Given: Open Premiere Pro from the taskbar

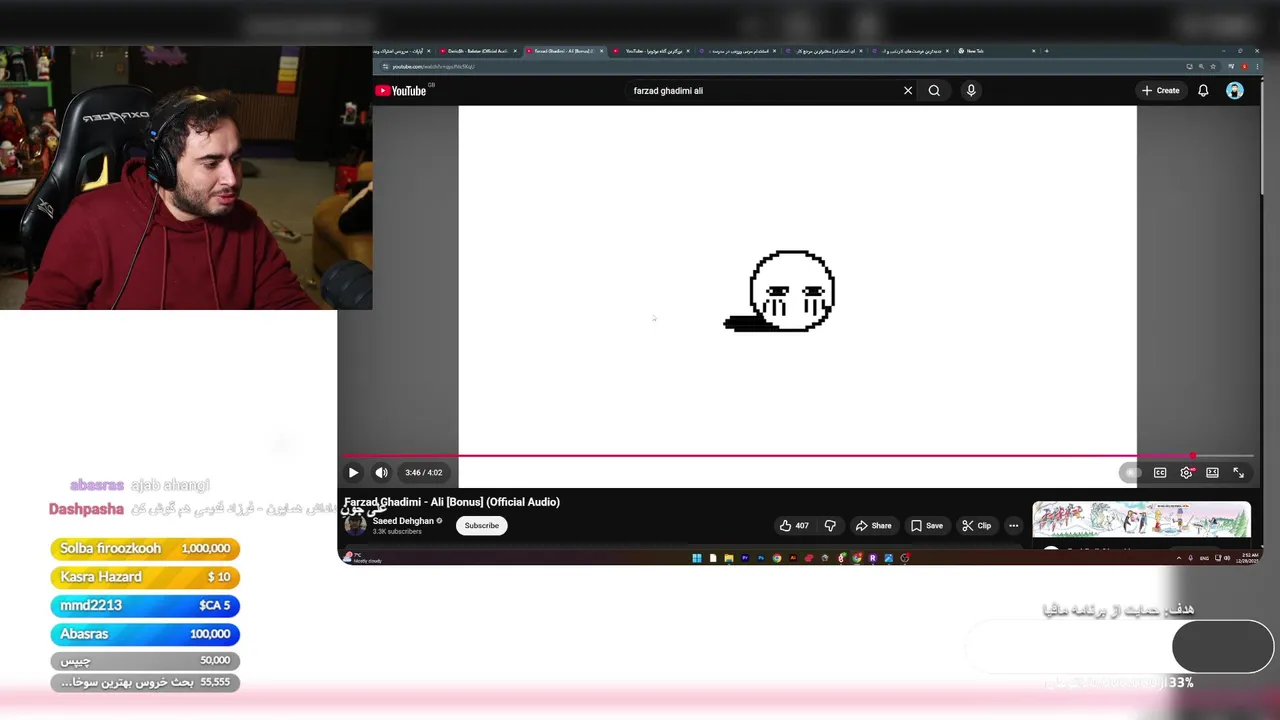Looking at the screenshot, I should pos(745,558).
